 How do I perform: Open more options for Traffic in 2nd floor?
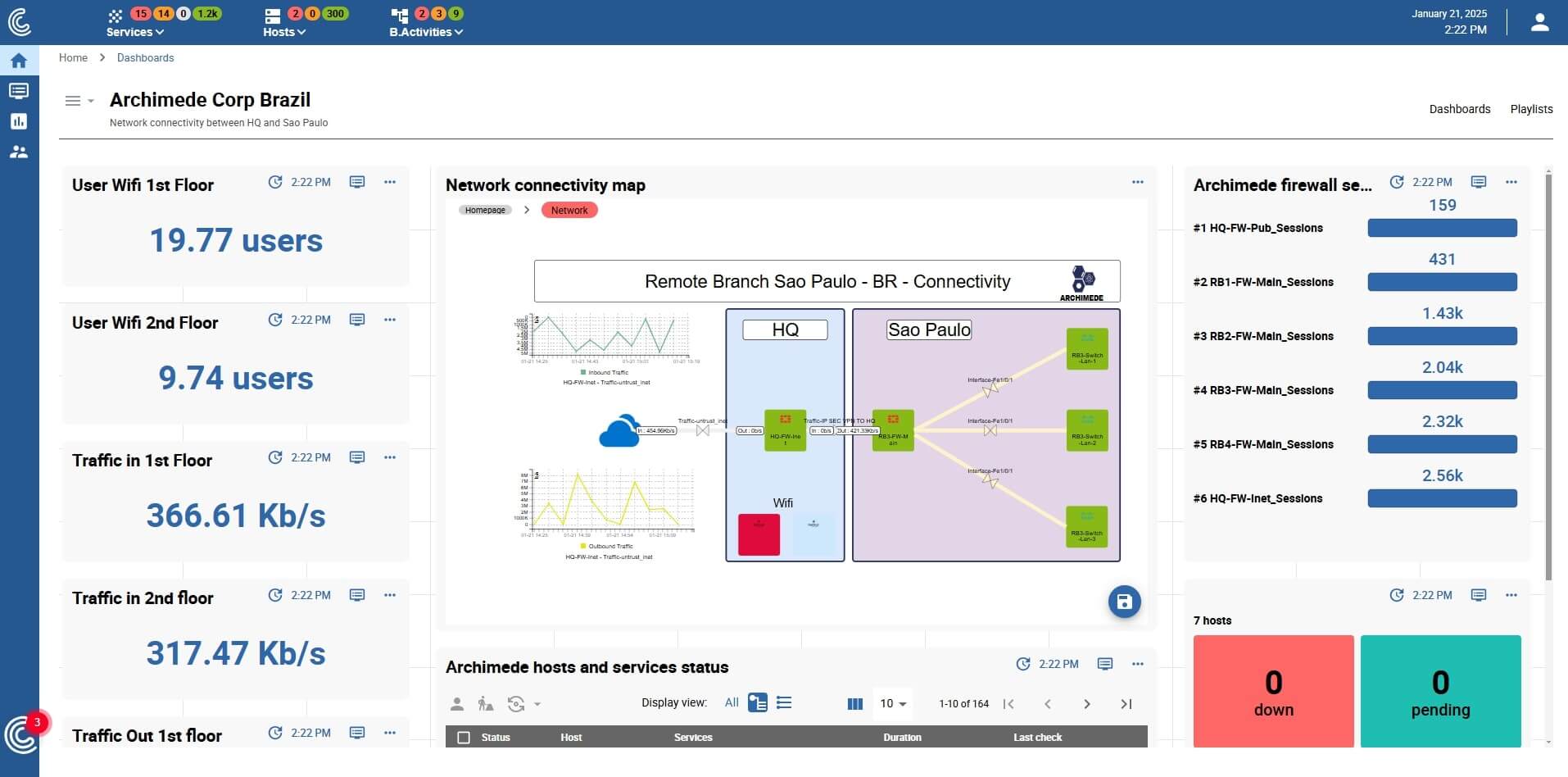click(390, 595)
